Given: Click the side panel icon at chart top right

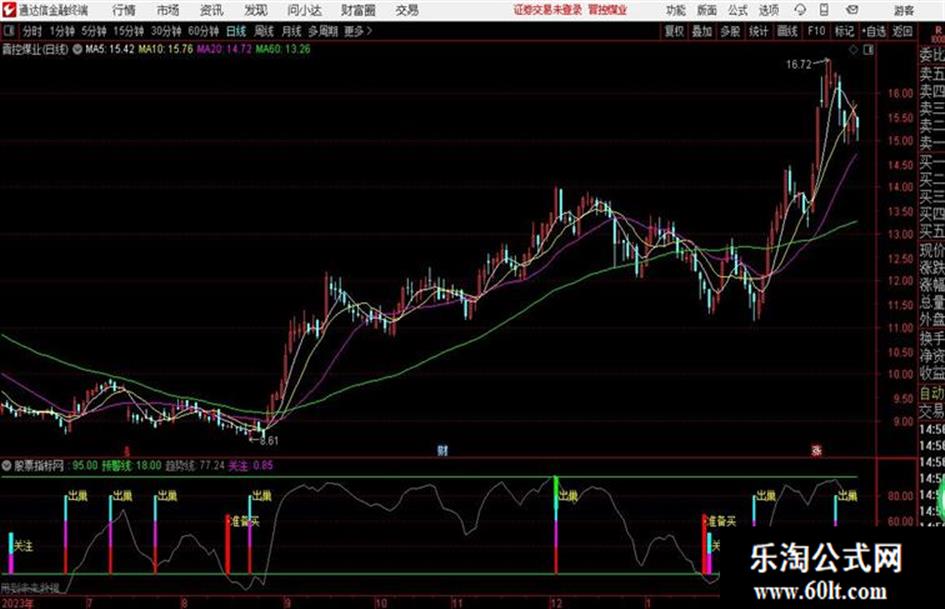Looking at the screenshot, I should [868, 50].
